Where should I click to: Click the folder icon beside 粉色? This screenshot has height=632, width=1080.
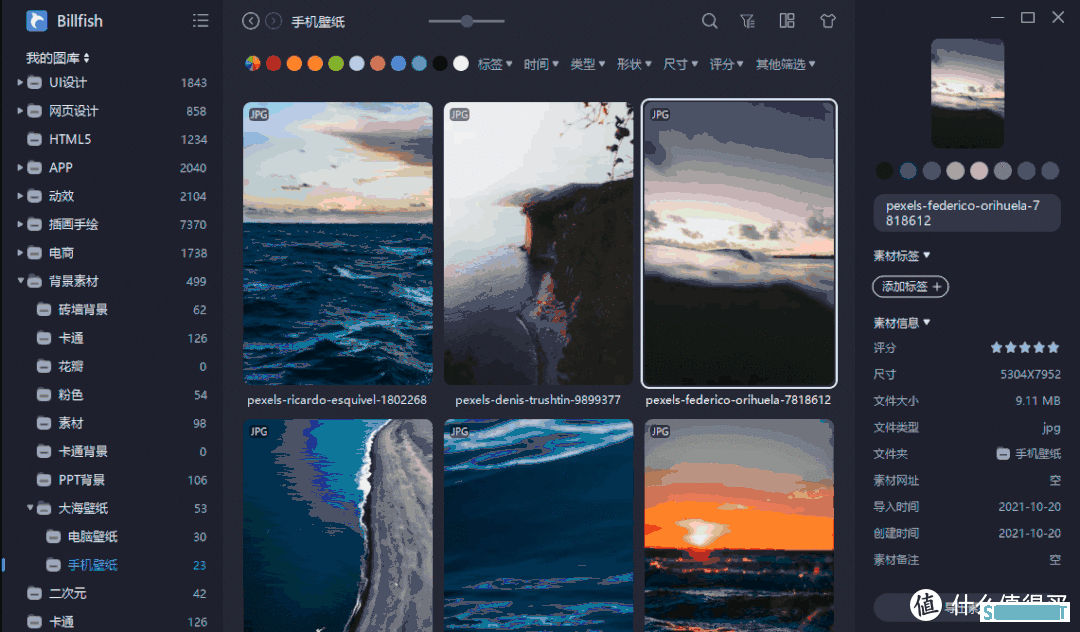(x=44, y=394)
